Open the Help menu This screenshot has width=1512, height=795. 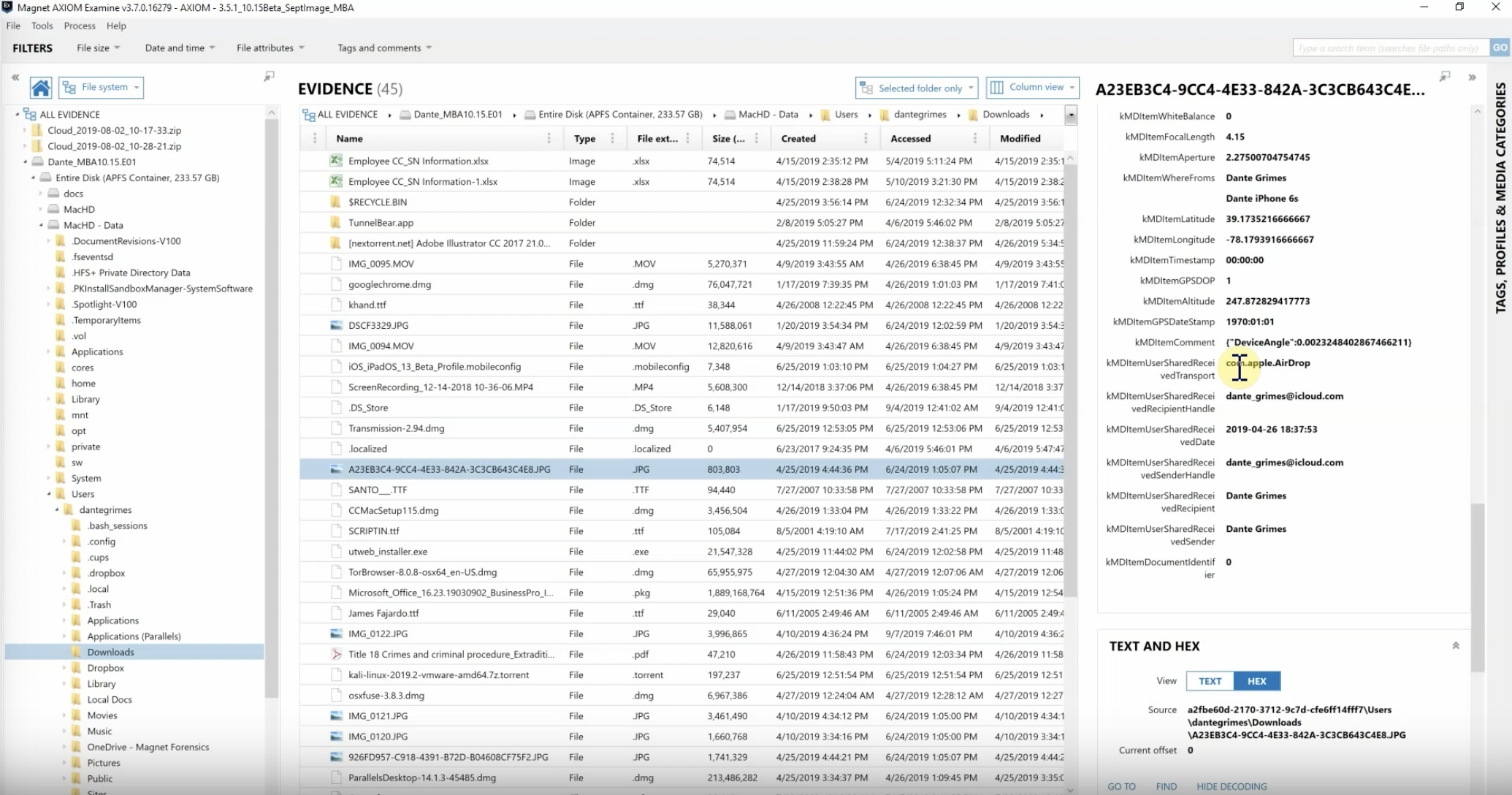tap(116, 26)
